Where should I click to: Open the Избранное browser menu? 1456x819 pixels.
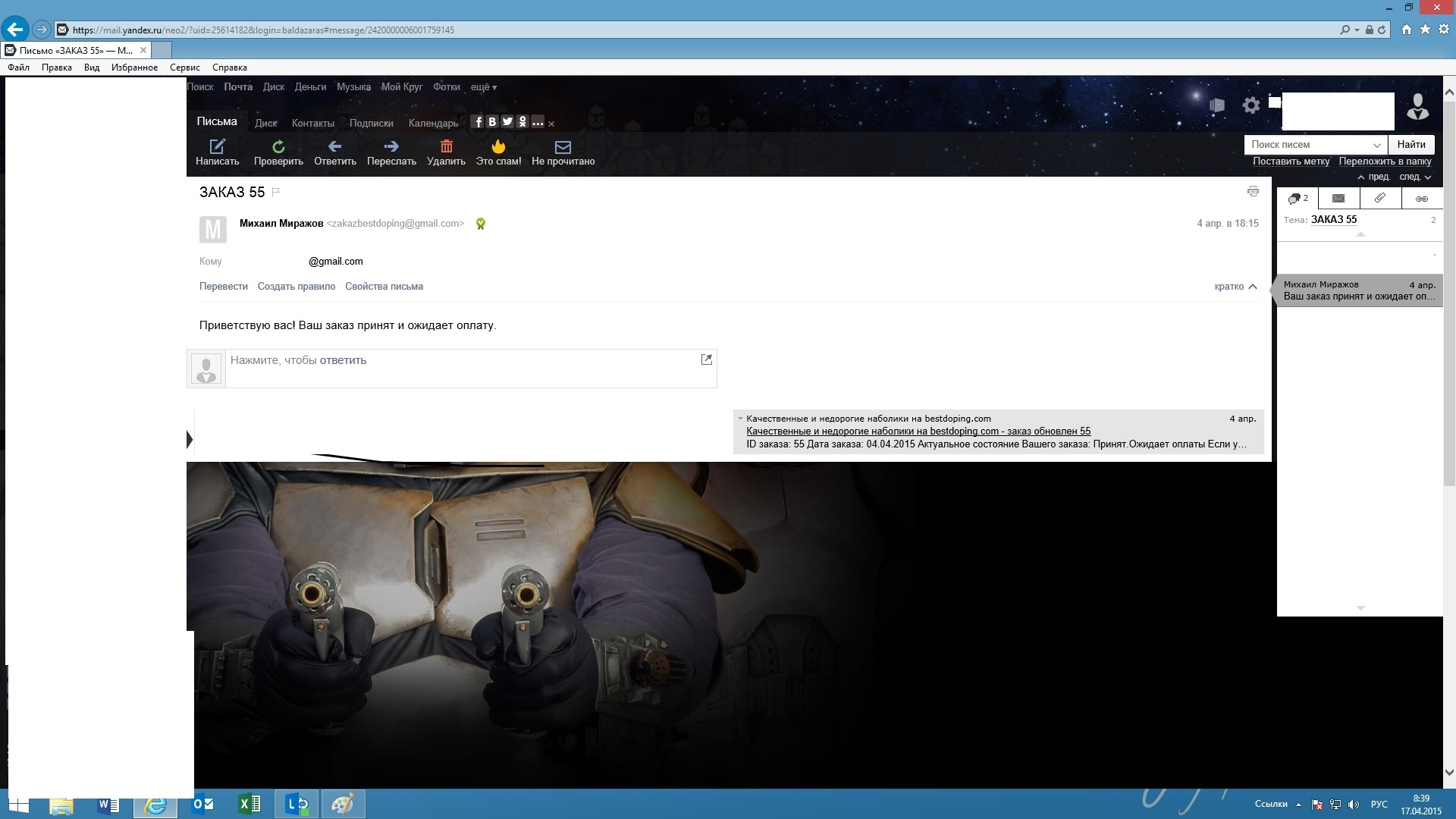[x=134, y=67]
